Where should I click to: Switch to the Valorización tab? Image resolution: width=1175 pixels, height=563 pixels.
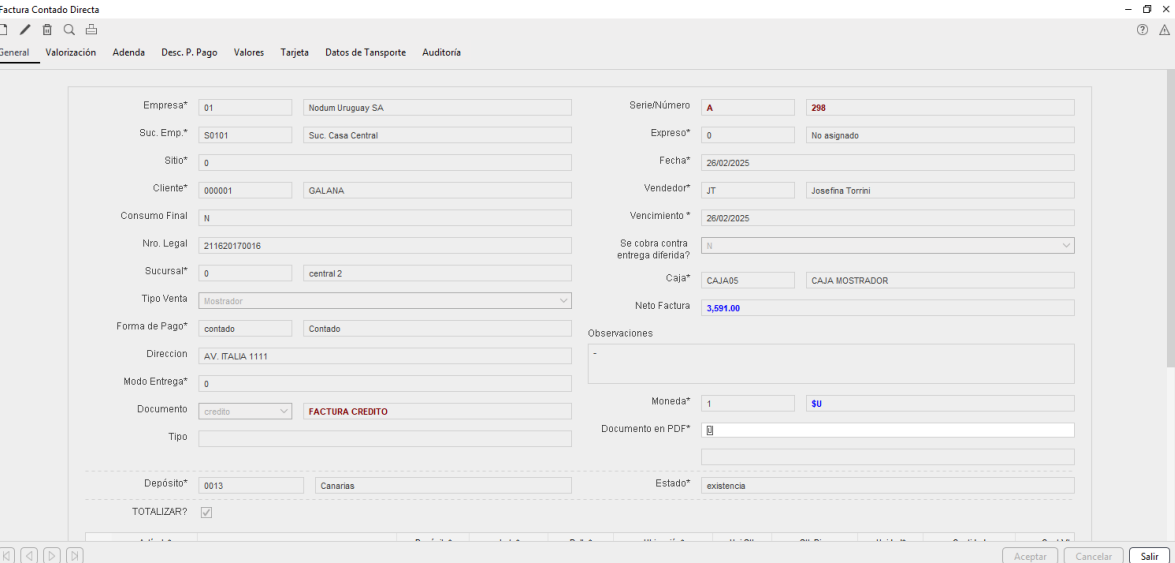pos(71,52)
